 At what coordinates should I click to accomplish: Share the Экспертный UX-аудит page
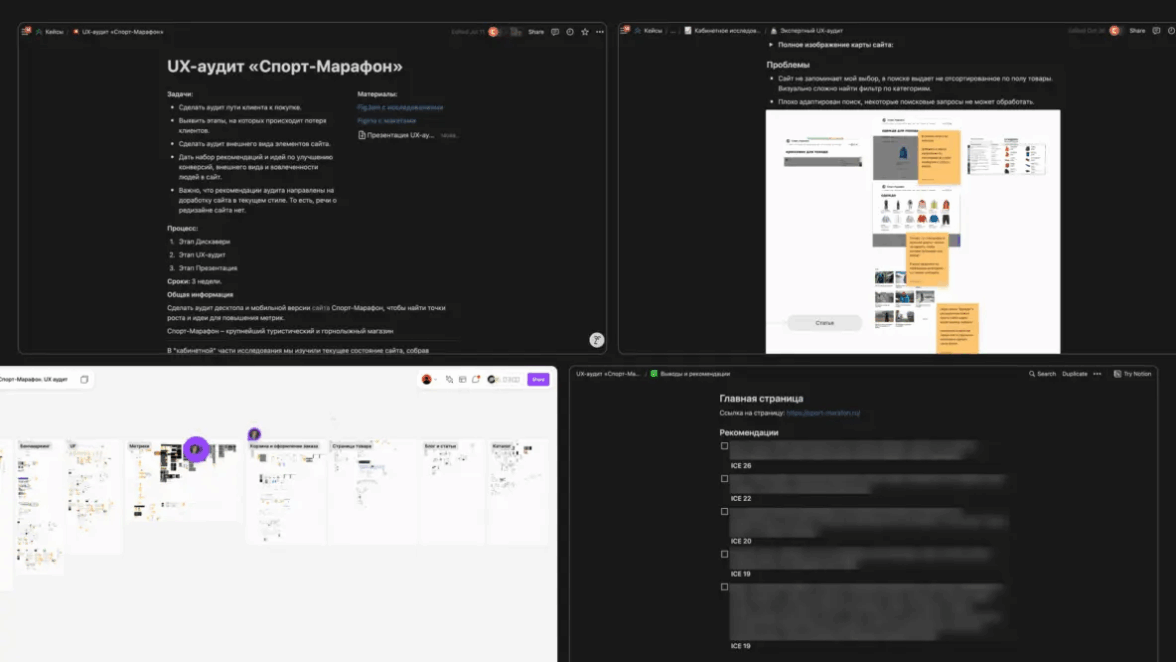click(1137, 31)
